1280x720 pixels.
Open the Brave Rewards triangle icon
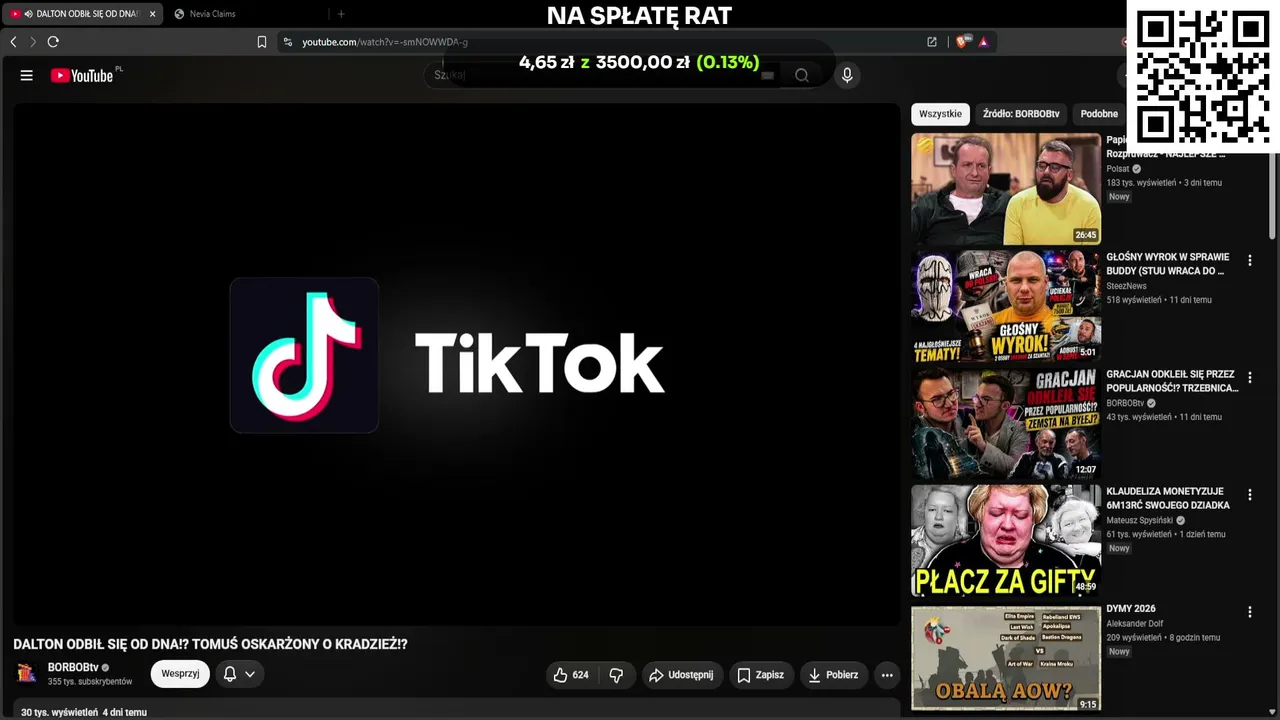pyautogui.click(x=984, y=42)
